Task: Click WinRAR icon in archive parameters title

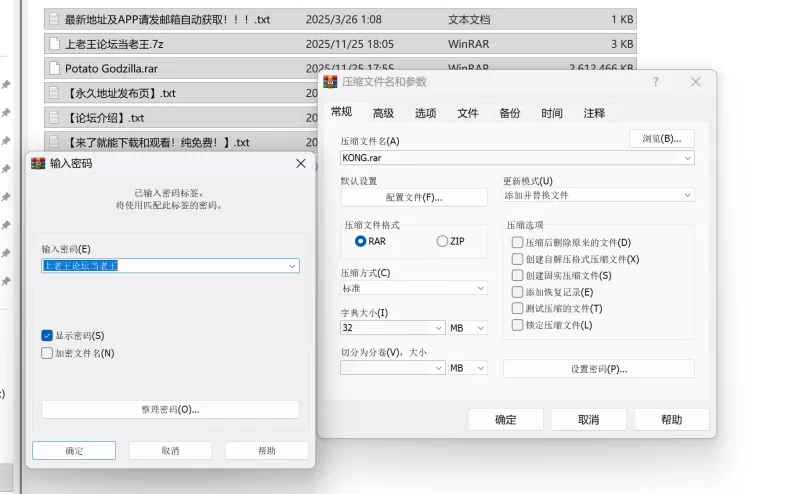Action: (330, 82)
